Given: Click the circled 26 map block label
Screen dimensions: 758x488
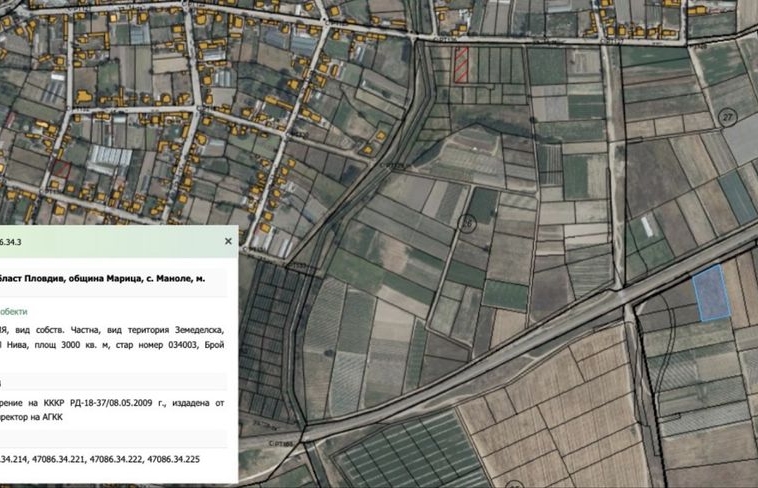Looking at the screenshot, I should pyautogui.click(x=467, y=223).
